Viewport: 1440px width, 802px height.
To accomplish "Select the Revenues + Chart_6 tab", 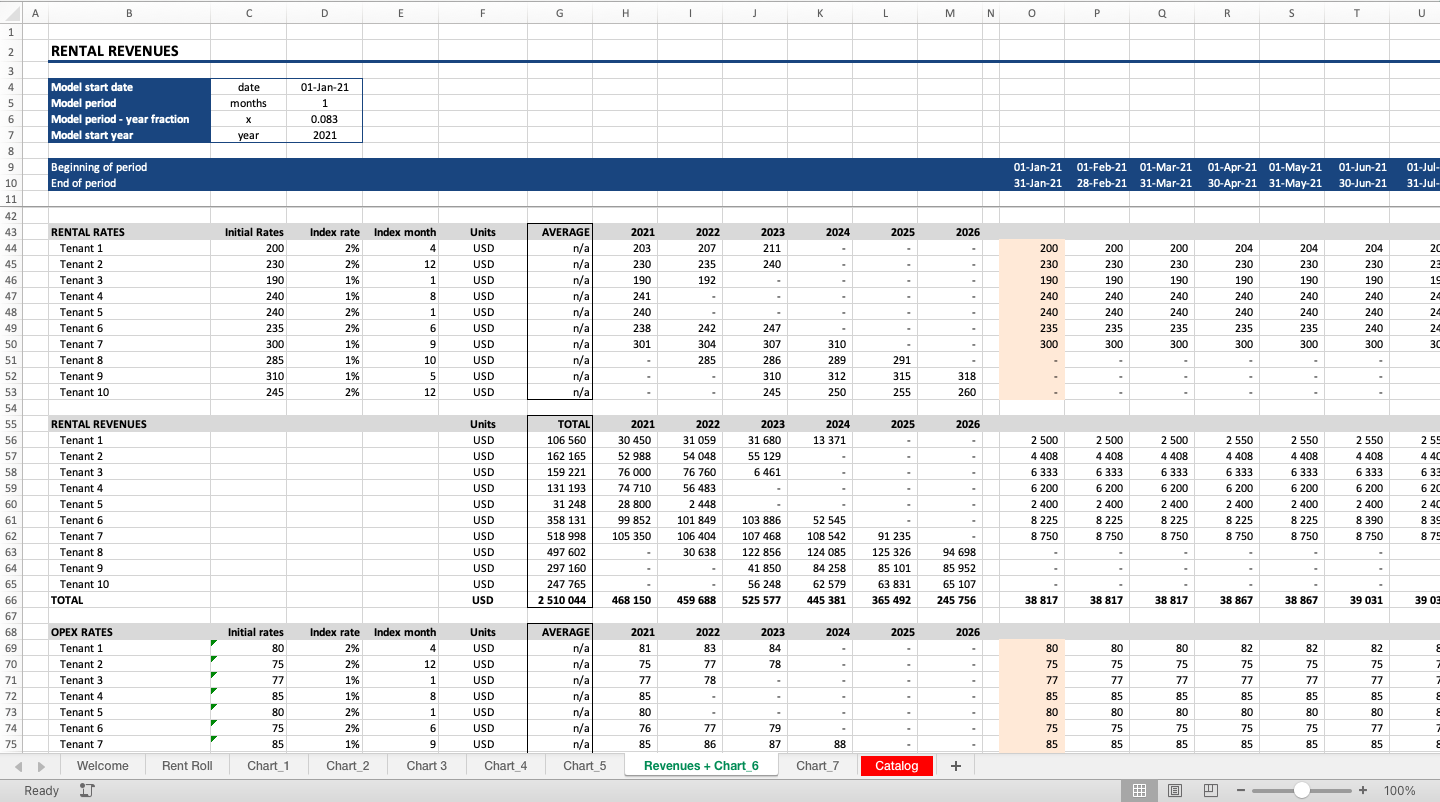I will [x=701, y=766].
